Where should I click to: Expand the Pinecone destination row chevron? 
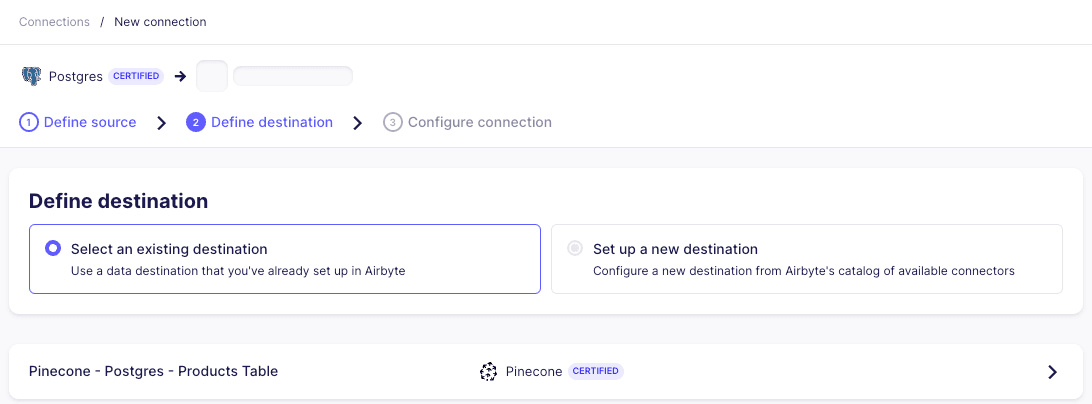click(1052, 372)
